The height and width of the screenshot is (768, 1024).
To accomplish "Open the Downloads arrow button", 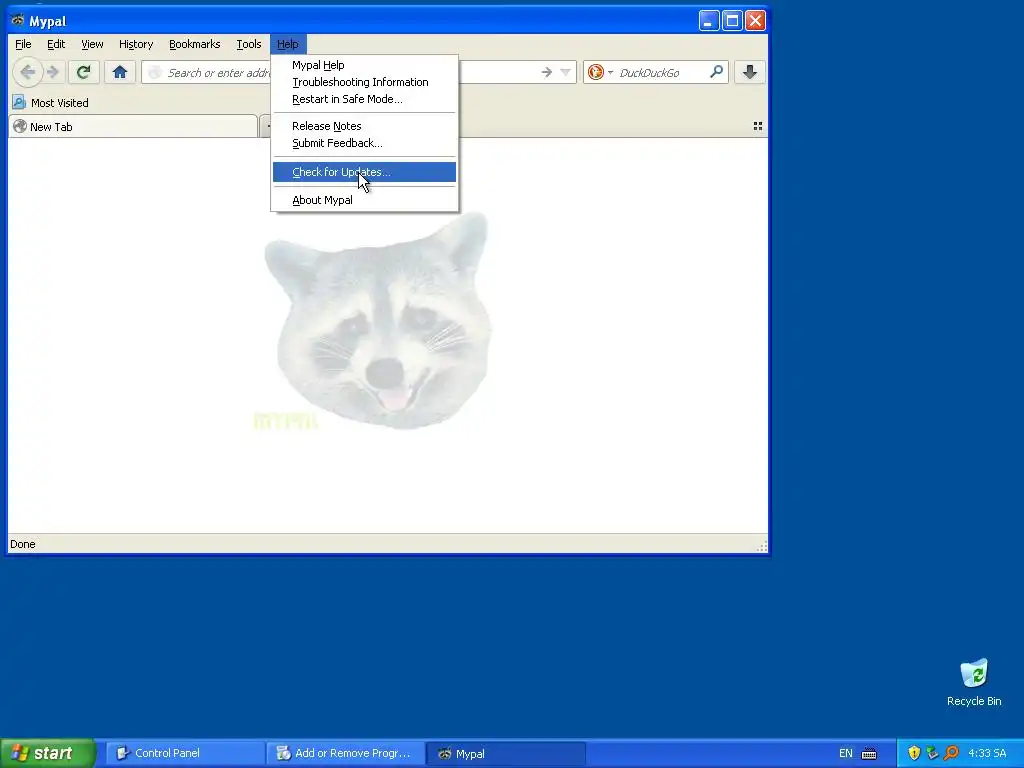I will coord(750,72).
